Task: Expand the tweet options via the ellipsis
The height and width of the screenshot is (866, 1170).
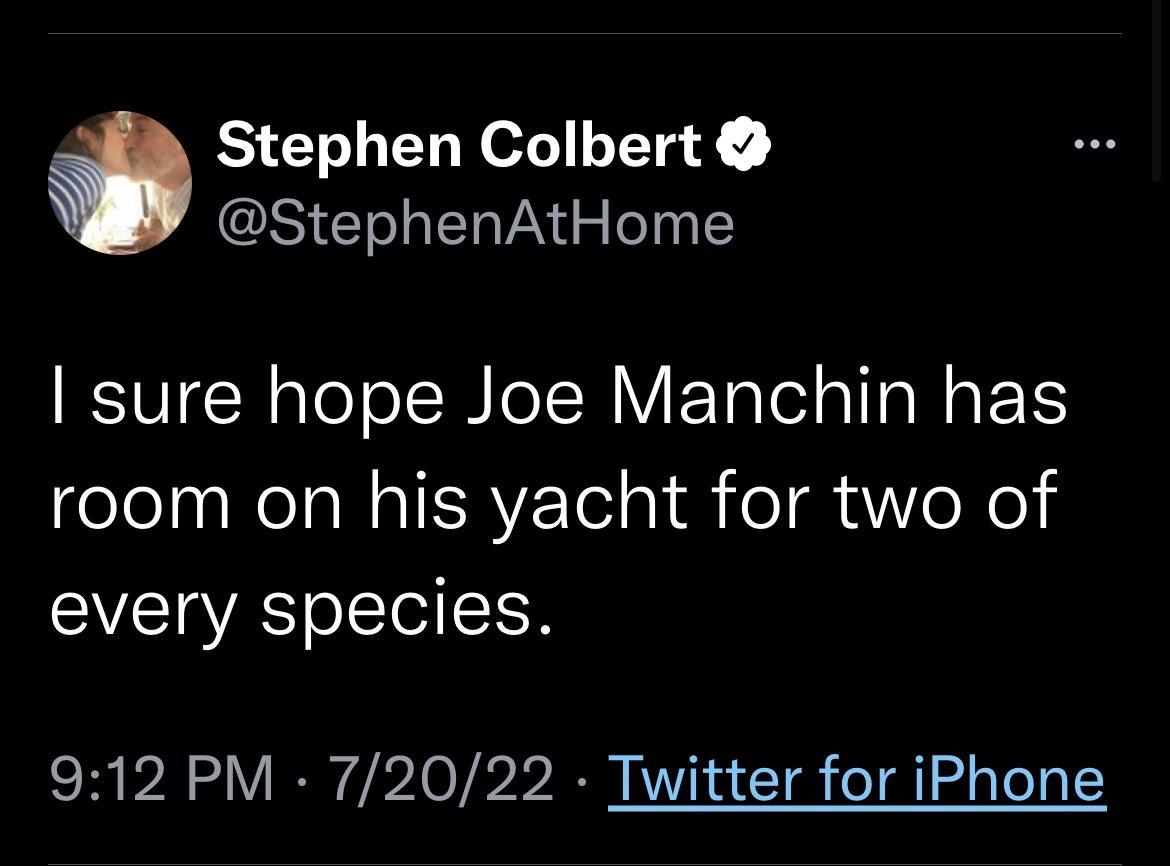Action: 1096,142
